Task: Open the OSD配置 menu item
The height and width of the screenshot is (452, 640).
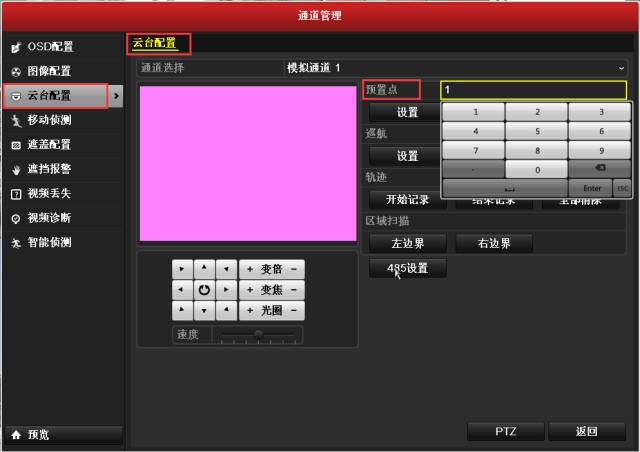Action: click(50, 47)
